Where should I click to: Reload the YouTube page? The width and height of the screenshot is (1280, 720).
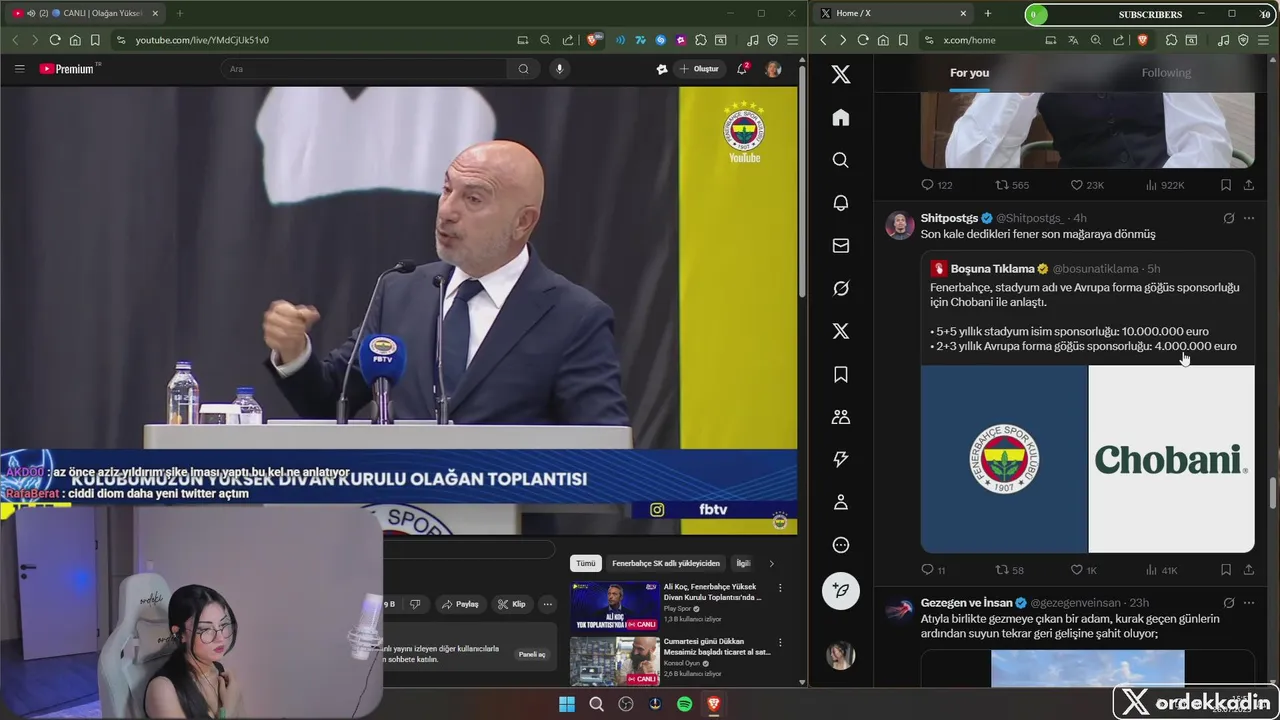tap(55, 40)
